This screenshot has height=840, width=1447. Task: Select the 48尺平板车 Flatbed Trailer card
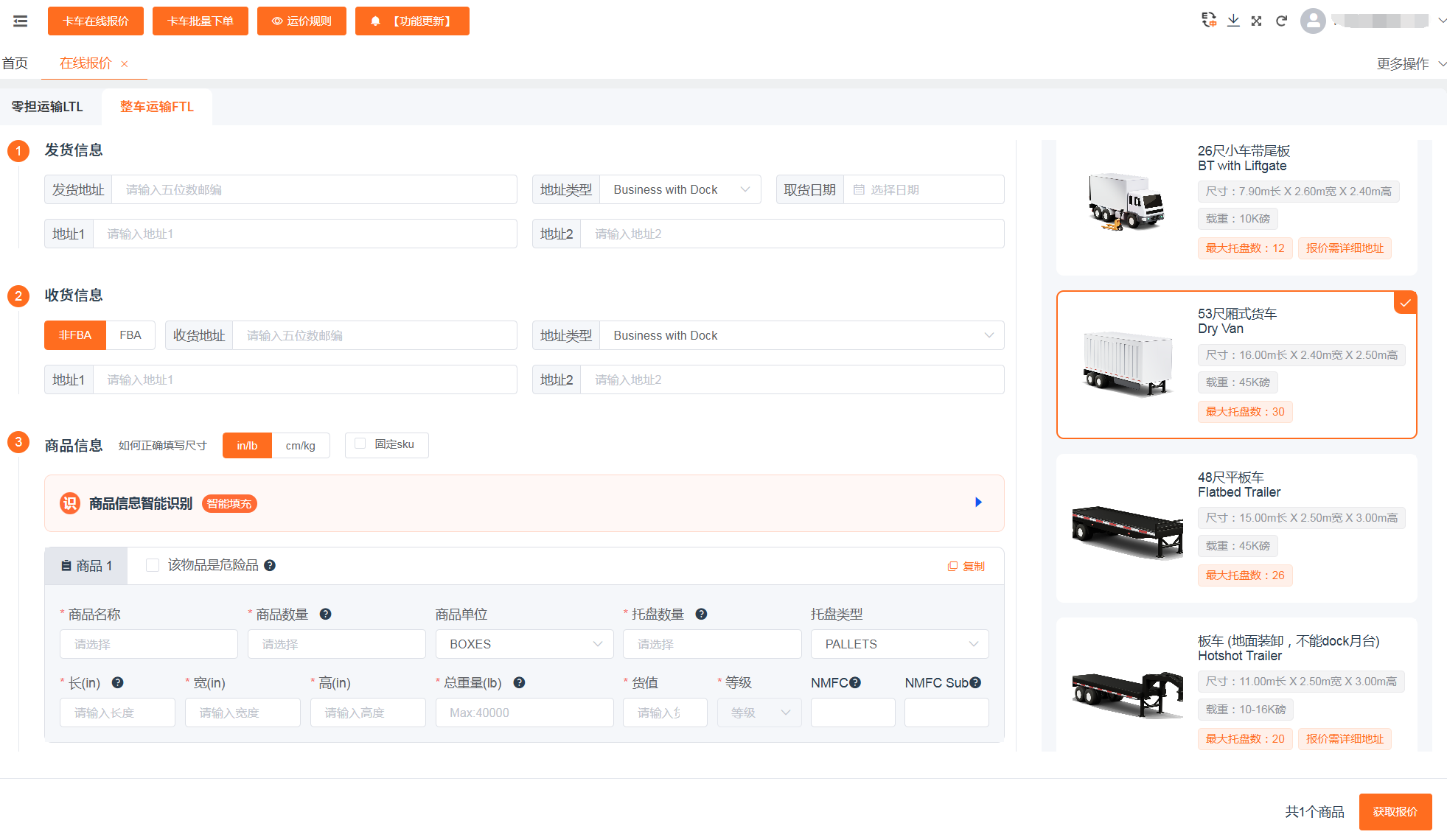click(1237, 528)
